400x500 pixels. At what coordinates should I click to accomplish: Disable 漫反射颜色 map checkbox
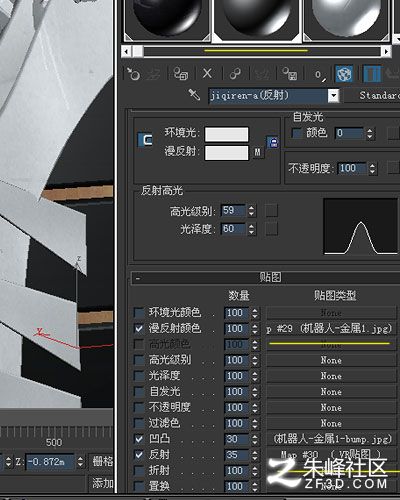tap(139, 328)
